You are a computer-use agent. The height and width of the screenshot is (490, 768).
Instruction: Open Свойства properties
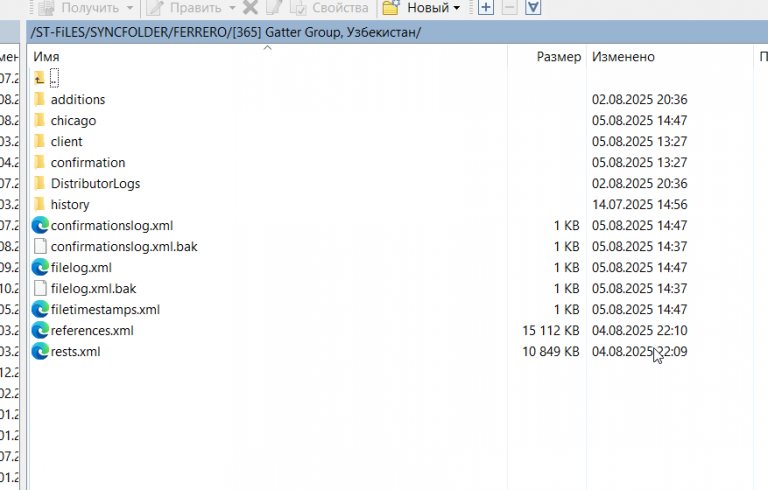click(329, 7)
